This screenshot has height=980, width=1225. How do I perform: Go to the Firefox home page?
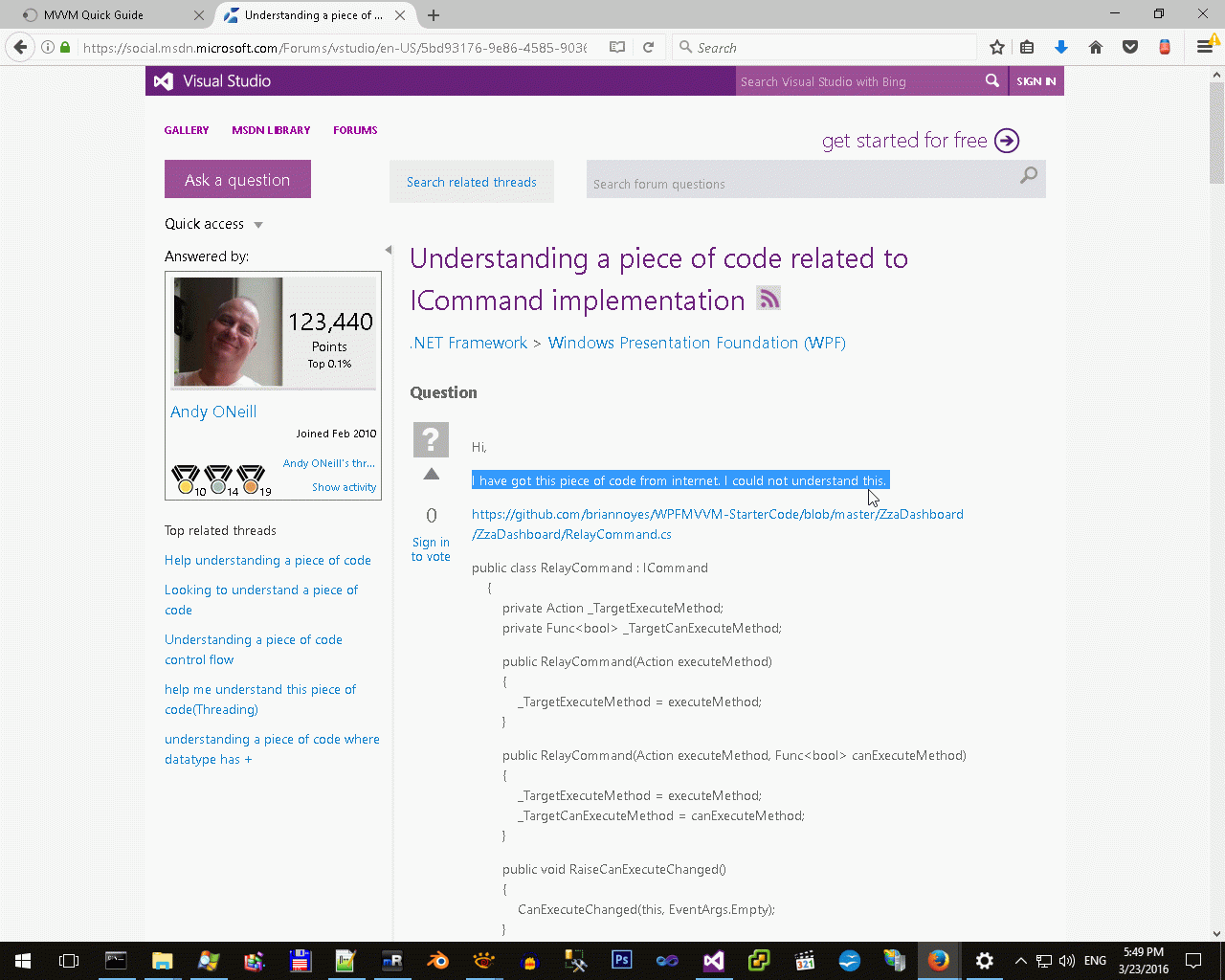(x=1096, y=47)
